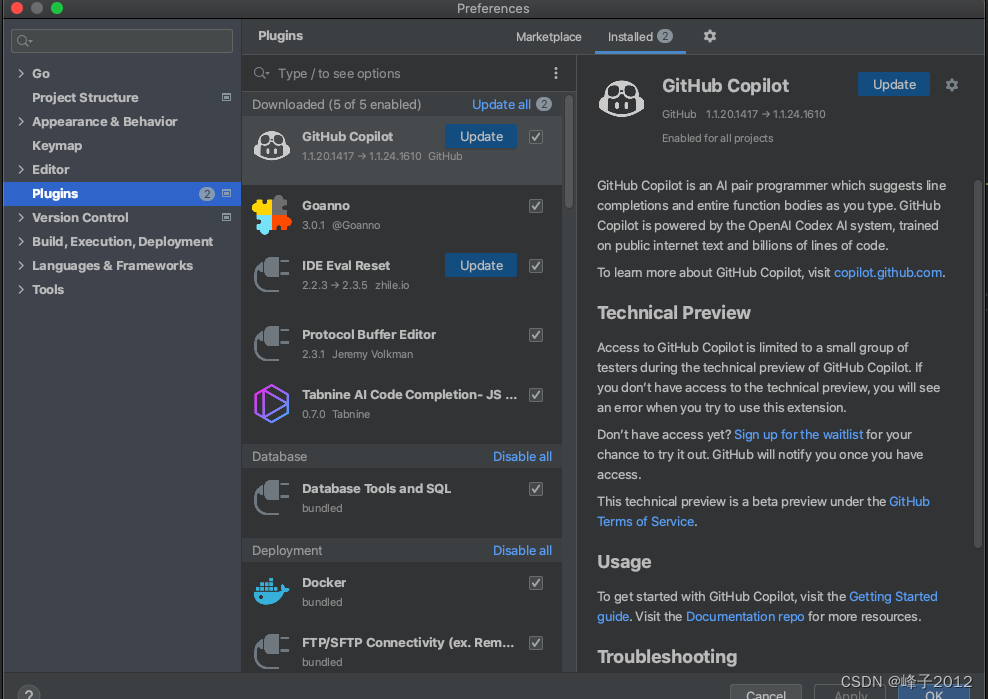Open the three-dot options menu in plugin search
Viewport: 988px width, 699px height.
tap(555, 74)
